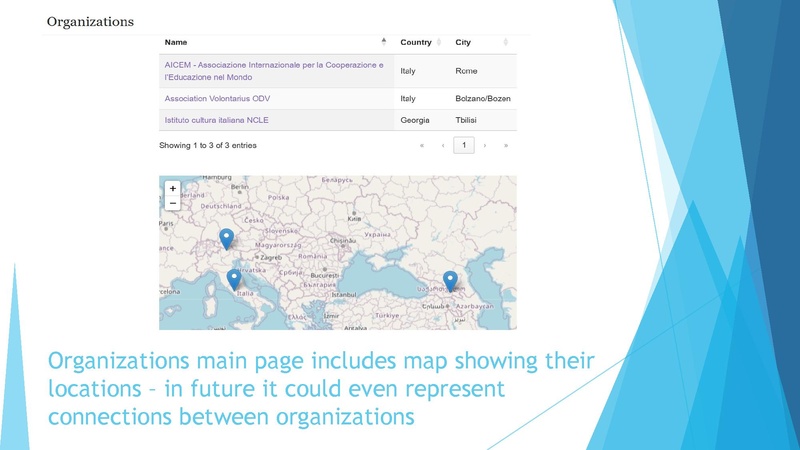This screenshot has width=800, height=450.
Task: Click the map marker over Rome, Italy
Action: point(234,279)
